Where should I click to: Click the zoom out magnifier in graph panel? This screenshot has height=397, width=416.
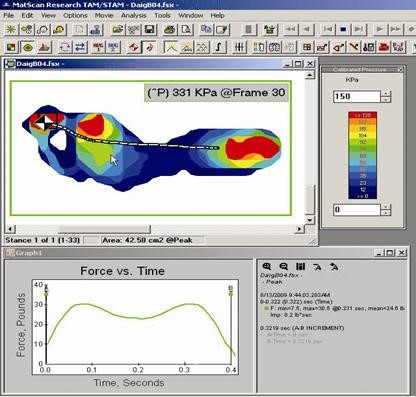284,266
